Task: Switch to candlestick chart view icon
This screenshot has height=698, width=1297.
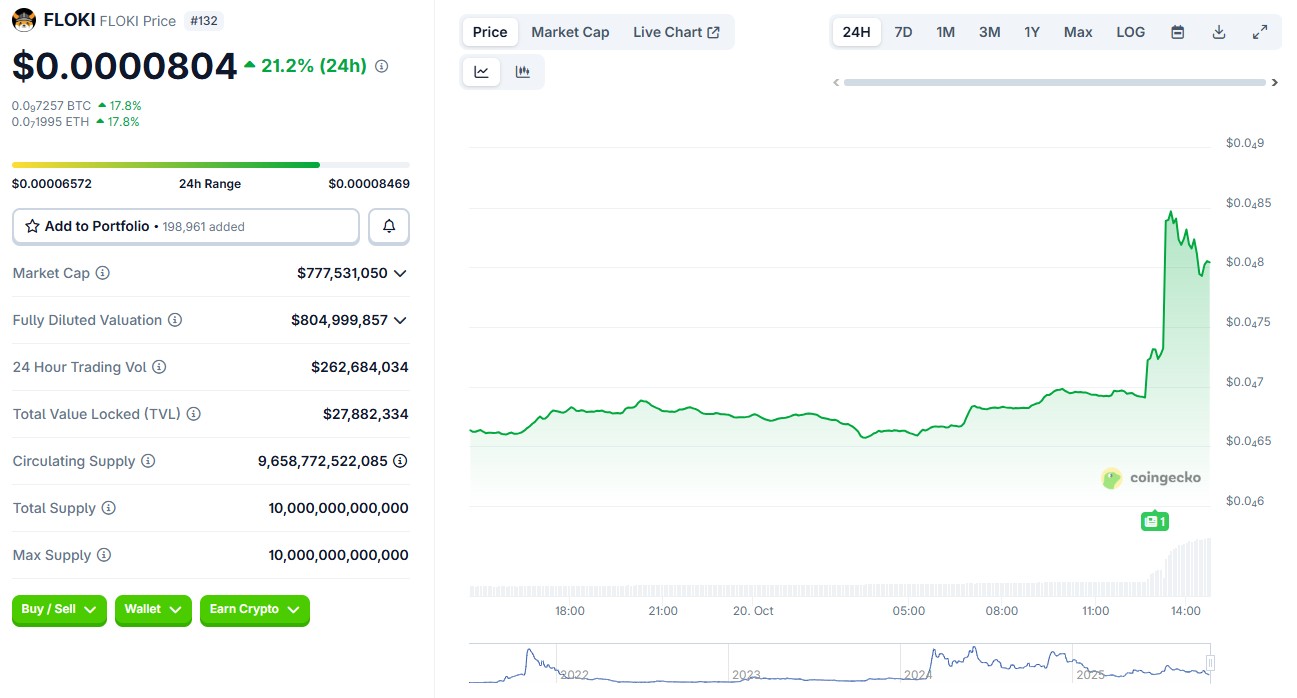Action: [522, 72]
